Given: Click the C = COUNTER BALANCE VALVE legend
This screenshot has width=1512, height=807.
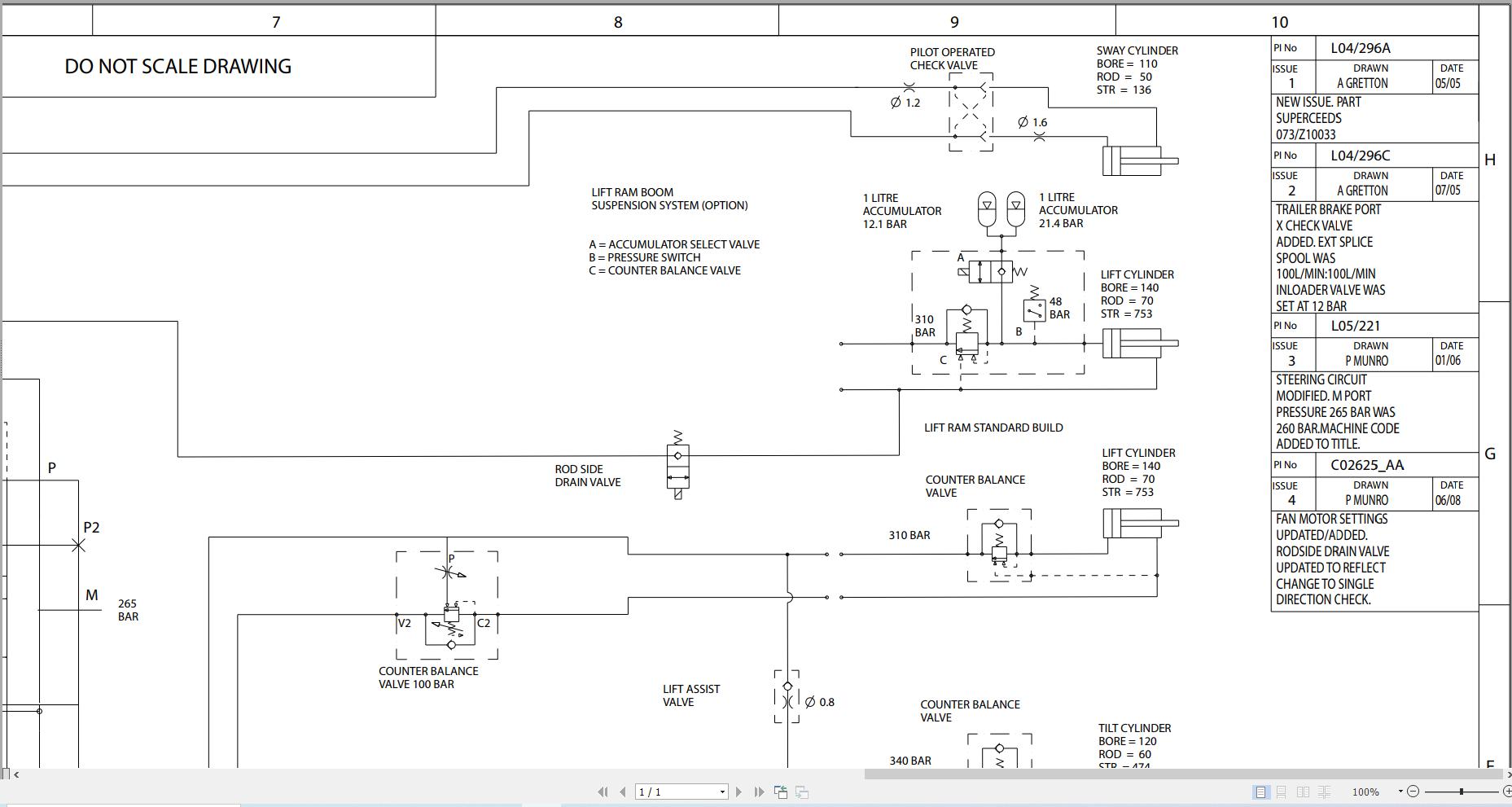Looking at the screenshot, I should coord(664,270).
